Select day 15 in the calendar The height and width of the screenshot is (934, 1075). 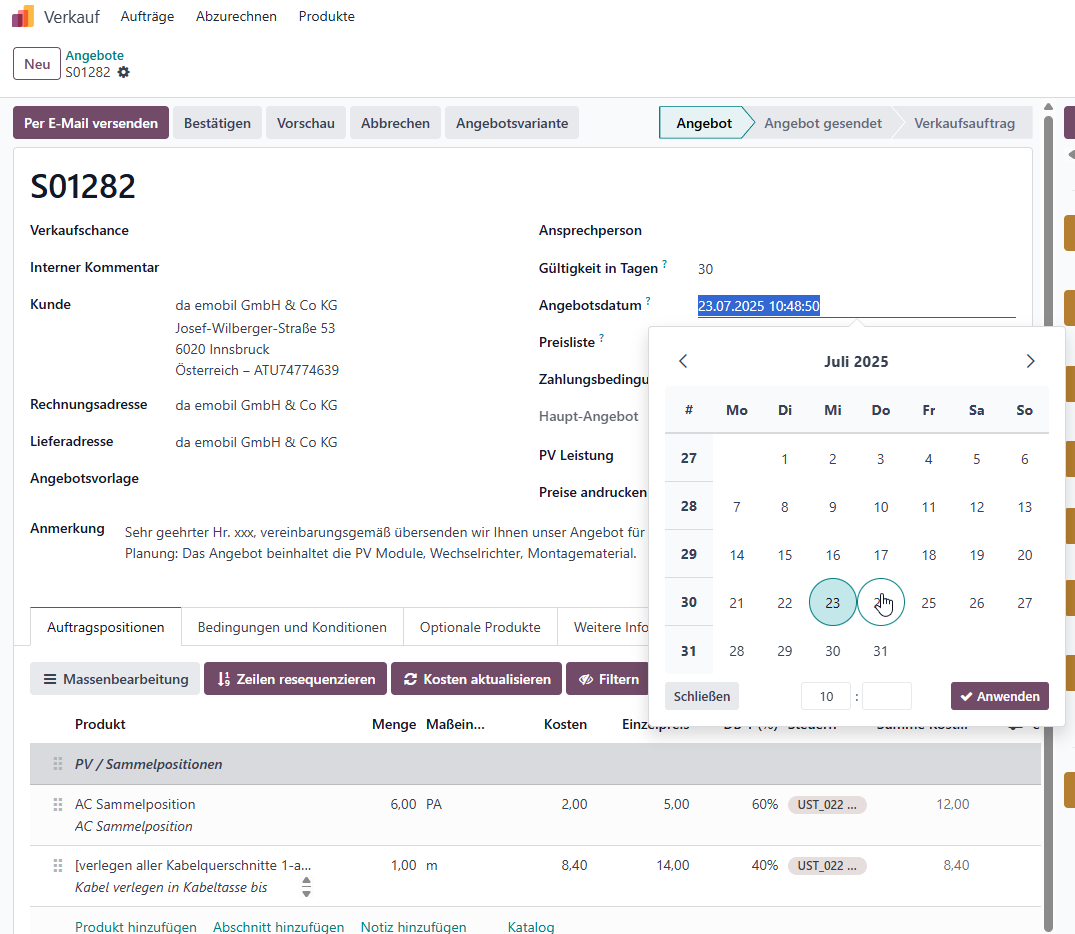[x=784, y=555]
